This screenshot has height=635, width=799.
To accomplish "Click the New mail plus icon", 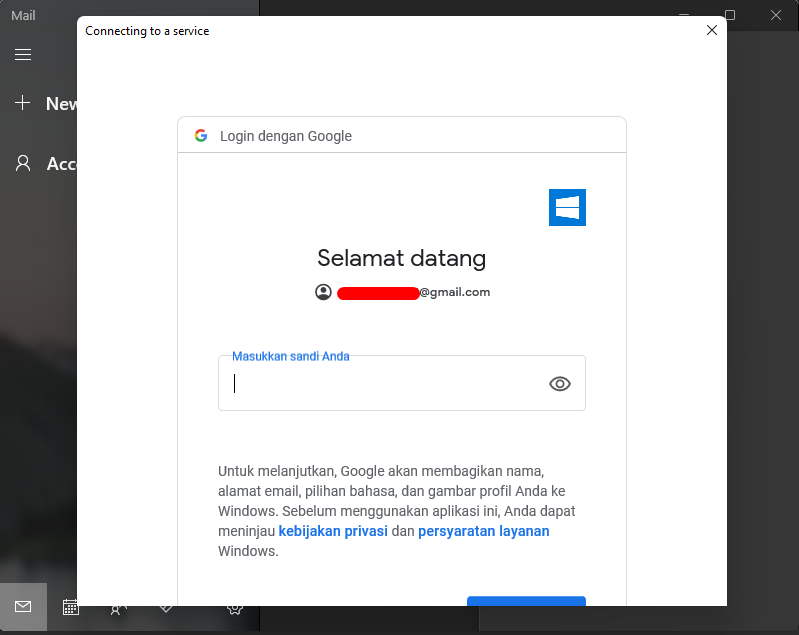I will [x=22, y=103].
